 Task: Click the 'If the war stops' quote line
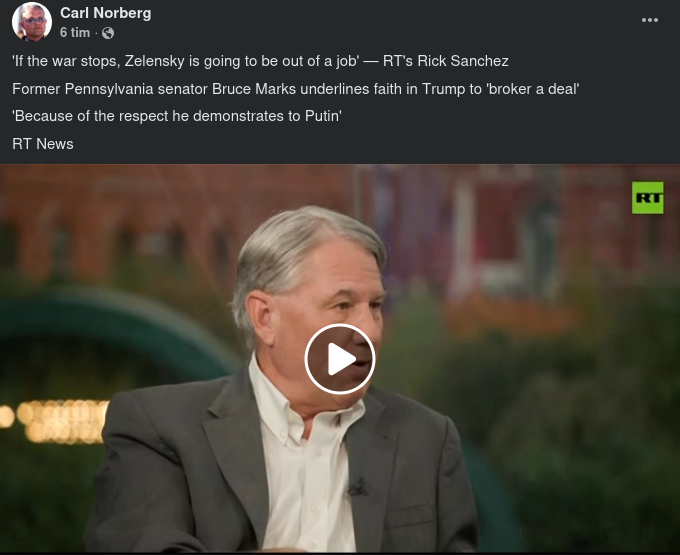tap(260, 61)
